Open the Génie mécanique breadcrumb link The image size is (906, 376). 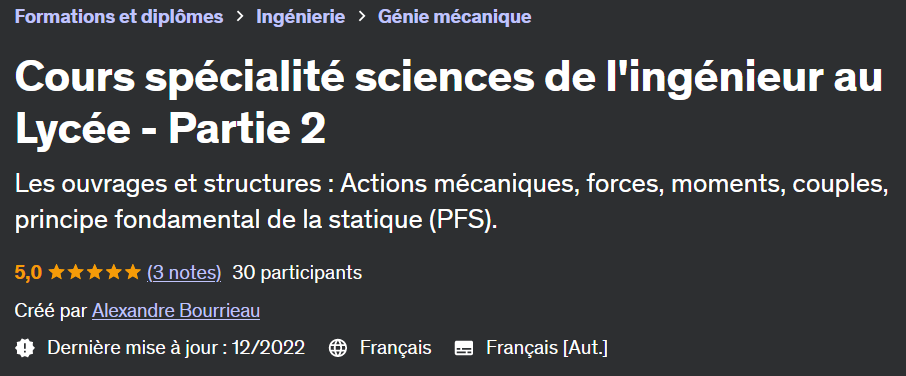tap(454, 17)
